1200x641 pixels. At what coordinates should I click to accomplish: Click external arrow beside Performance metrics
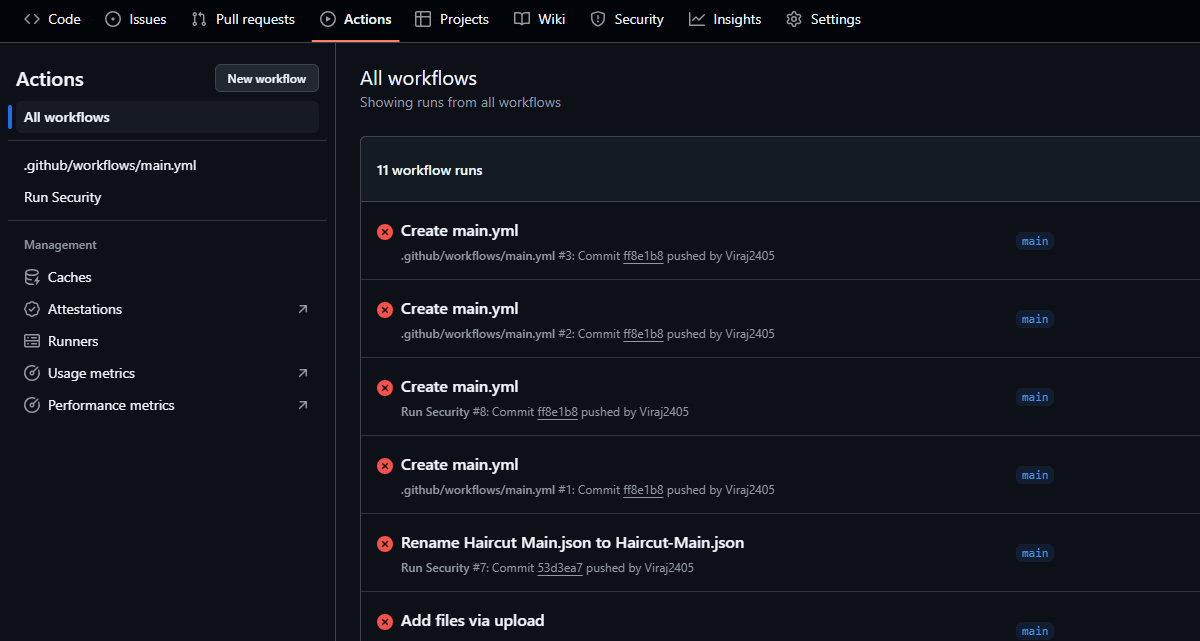coord(303,405)
